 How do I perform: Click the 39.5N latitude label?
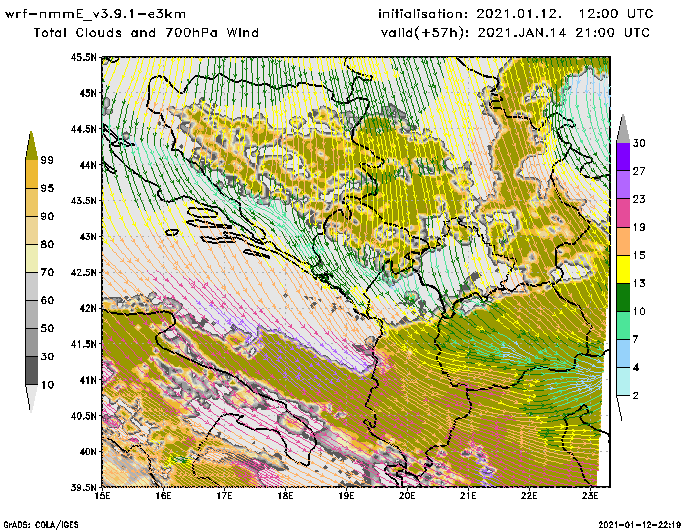[83, 487]
